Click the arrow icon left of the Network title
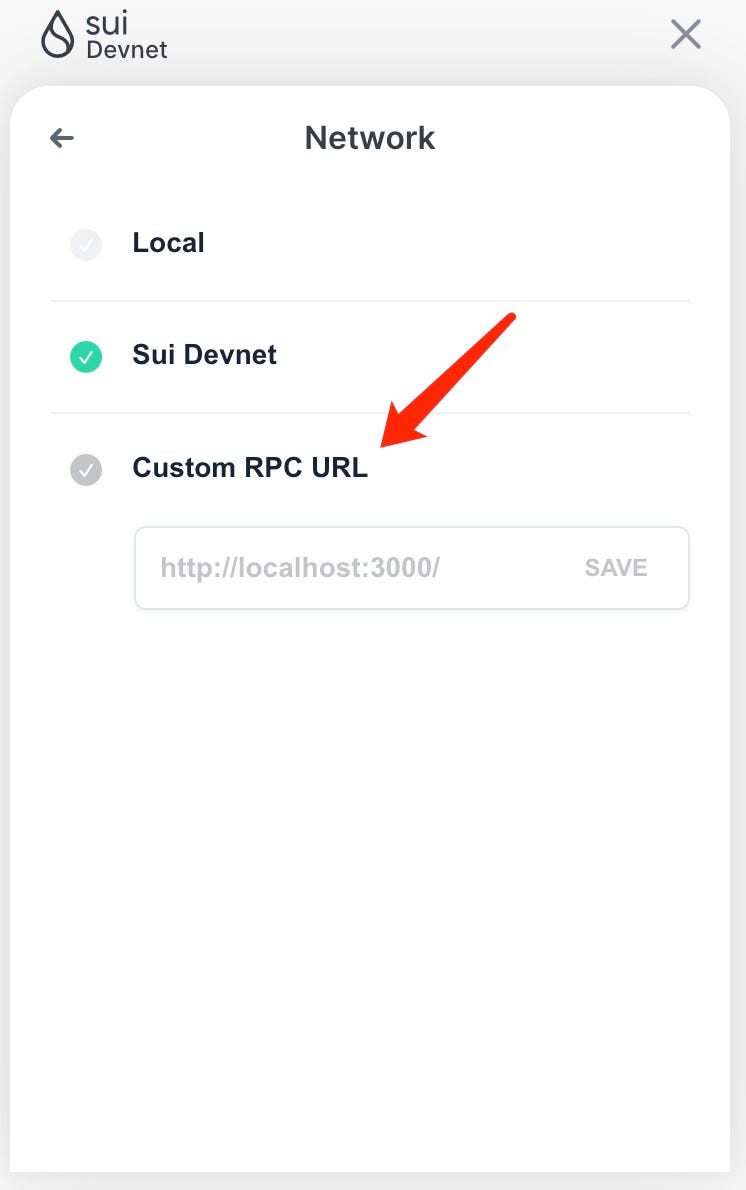Screen dimensions: 746x1190 click(x=62, y=138)
